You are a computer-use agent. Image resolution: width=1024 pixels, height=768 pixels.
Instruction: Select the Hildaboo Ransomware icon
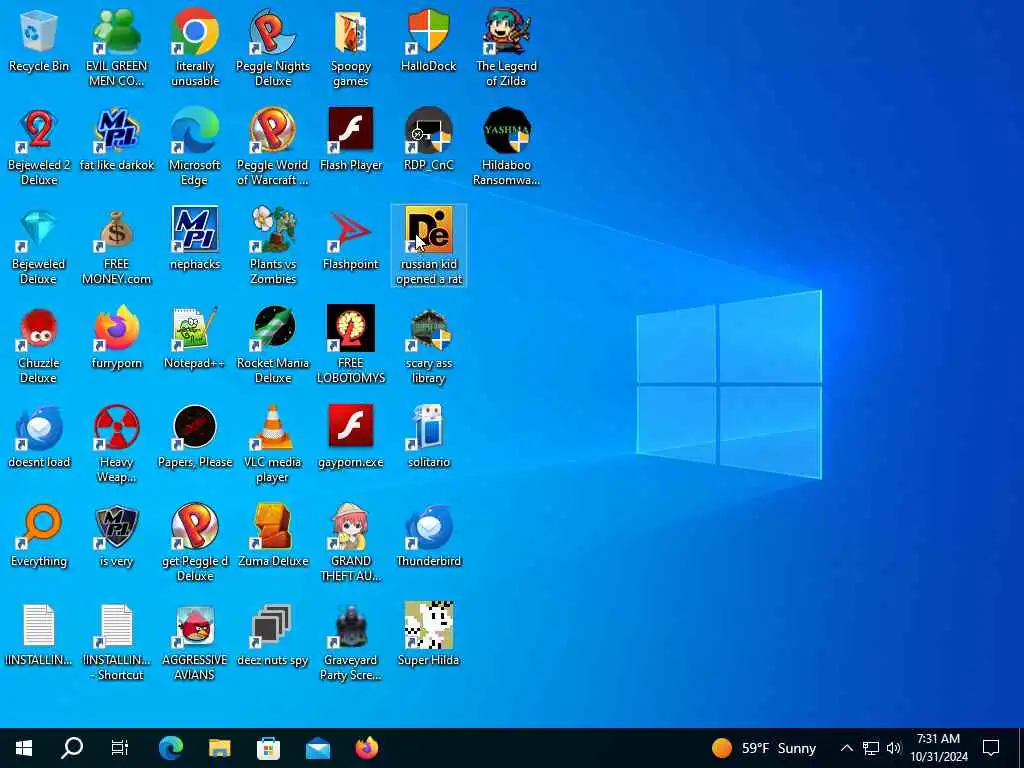tap(506, 131)
